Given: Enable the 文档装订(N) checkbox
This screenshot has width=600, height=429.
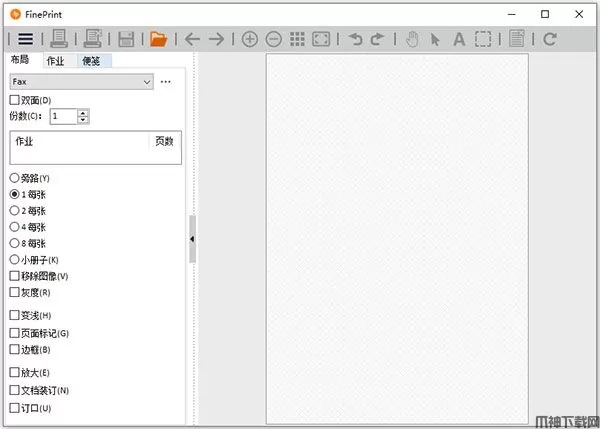Looking at the screenshot, I should tap(15, 390).
